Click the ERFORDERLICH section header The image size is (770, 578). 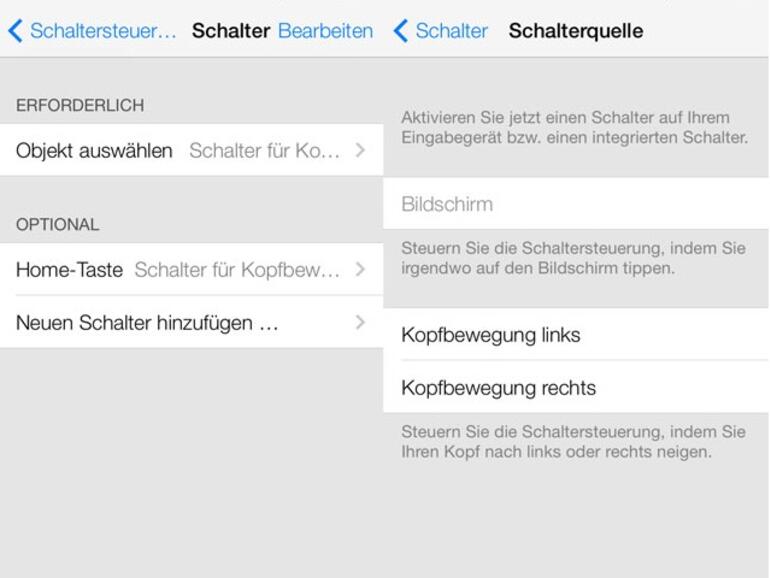point(80,105)
